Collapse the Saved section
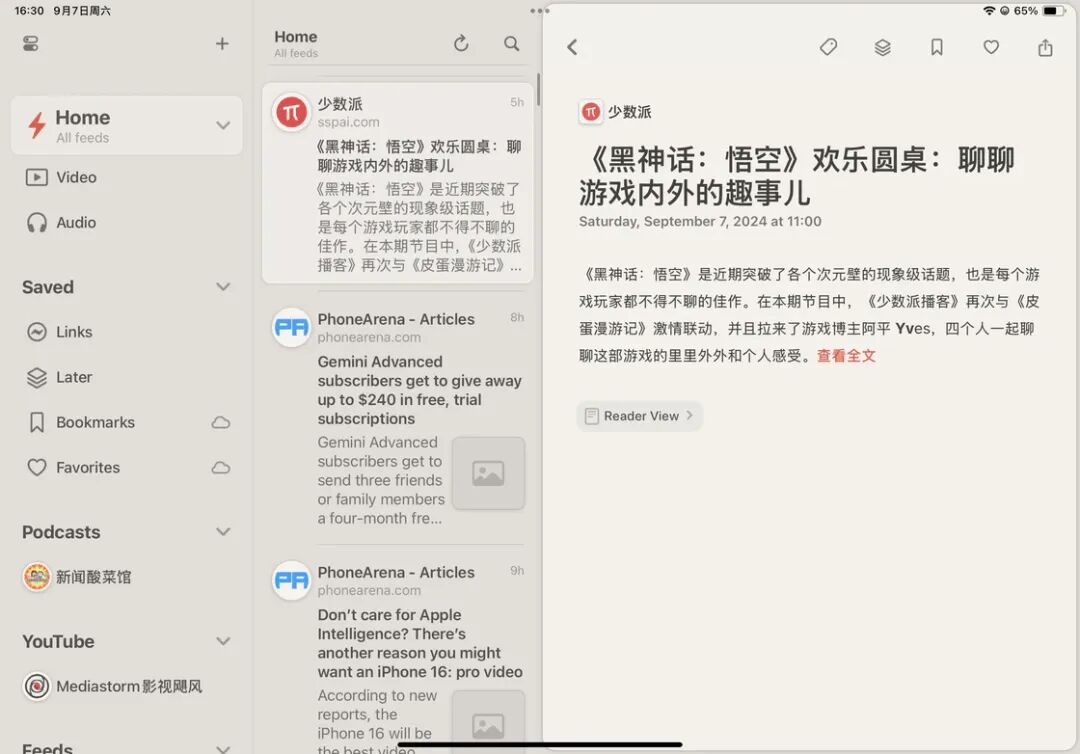The width and height of the screenshot is (1080, 754). pos(222,286)
